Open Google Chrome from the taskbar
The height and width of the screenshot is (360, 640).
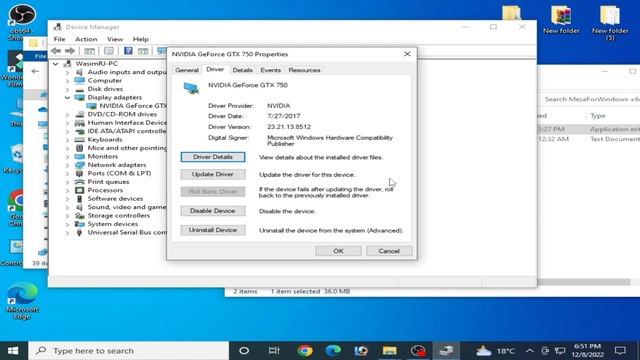pyautogui.click(x=304, y=351)
